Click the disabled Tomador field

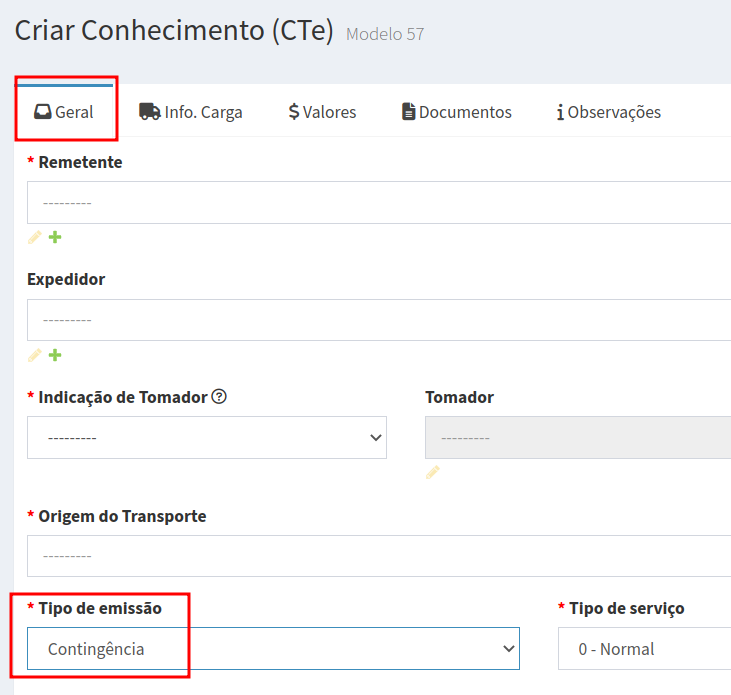578,438
